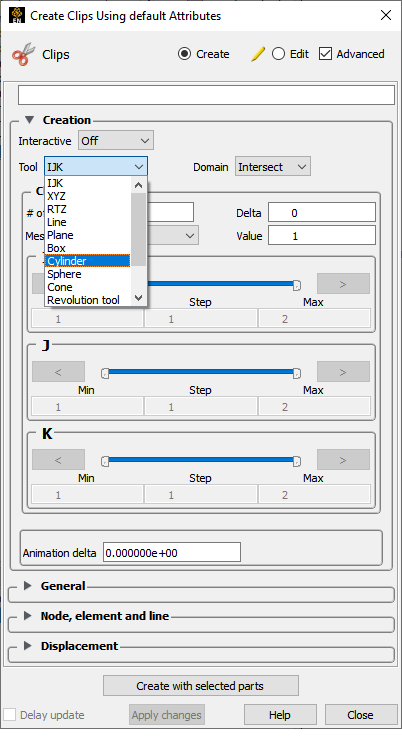Screen dimensions: 402x741
Task: Click the description text field at top
Action: (x=206, y=95)
